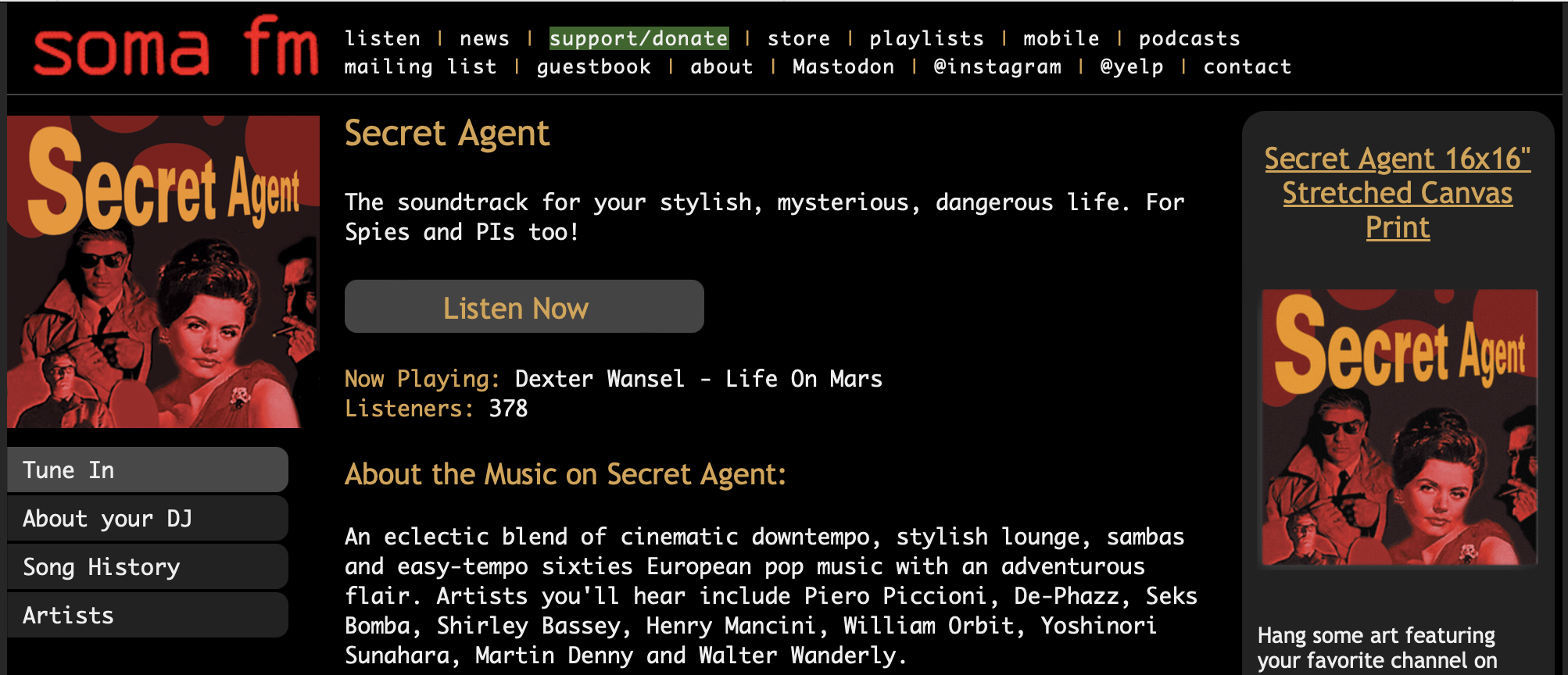Viewport: 1568px width, 675px height.
Task: Open the Secret Agent canvas print link
Action: [x=1398, y=193]
